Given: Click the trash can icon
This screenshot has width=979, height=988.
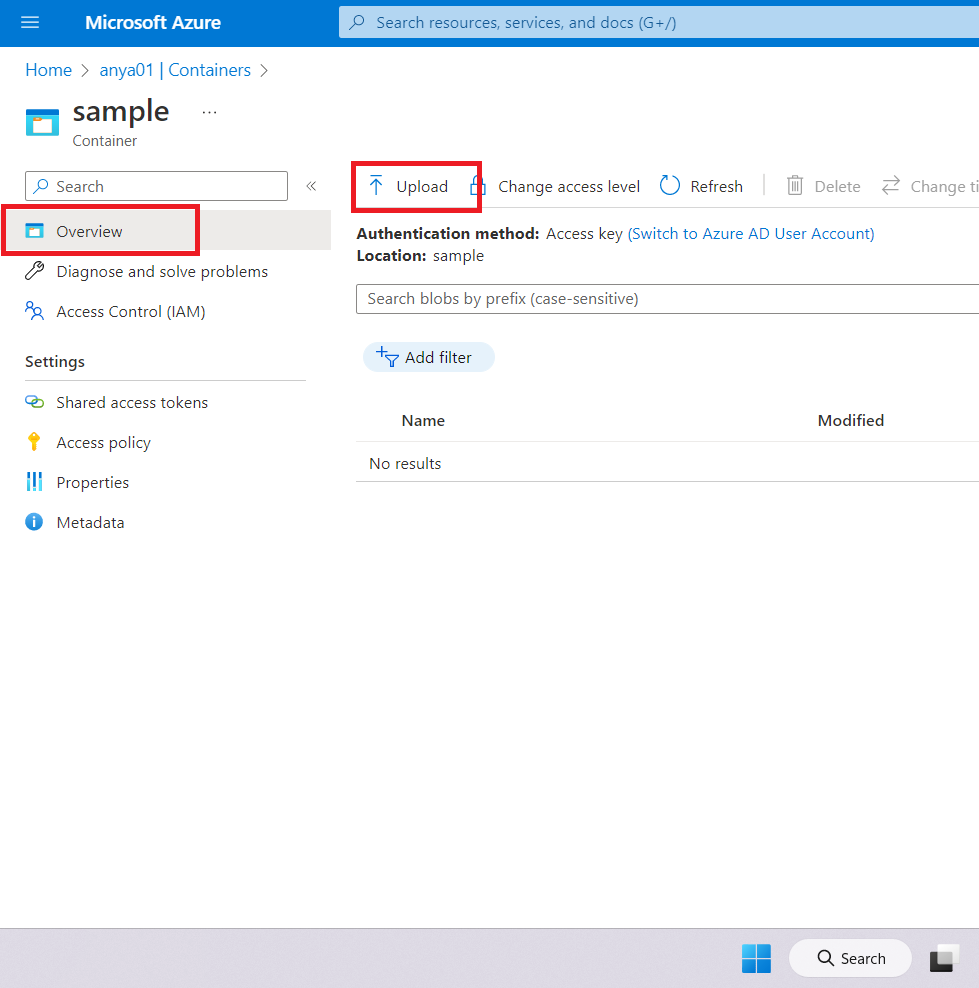Looking at the screenshot, I should [795, 185].
